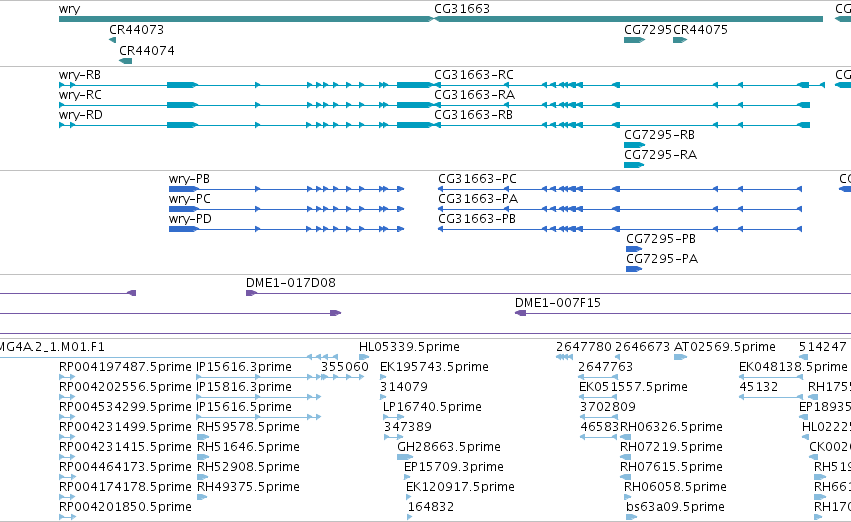The image size is (851, 522).
Task: Click the wry-PB protein label
Action: click(x=189, y=179)
